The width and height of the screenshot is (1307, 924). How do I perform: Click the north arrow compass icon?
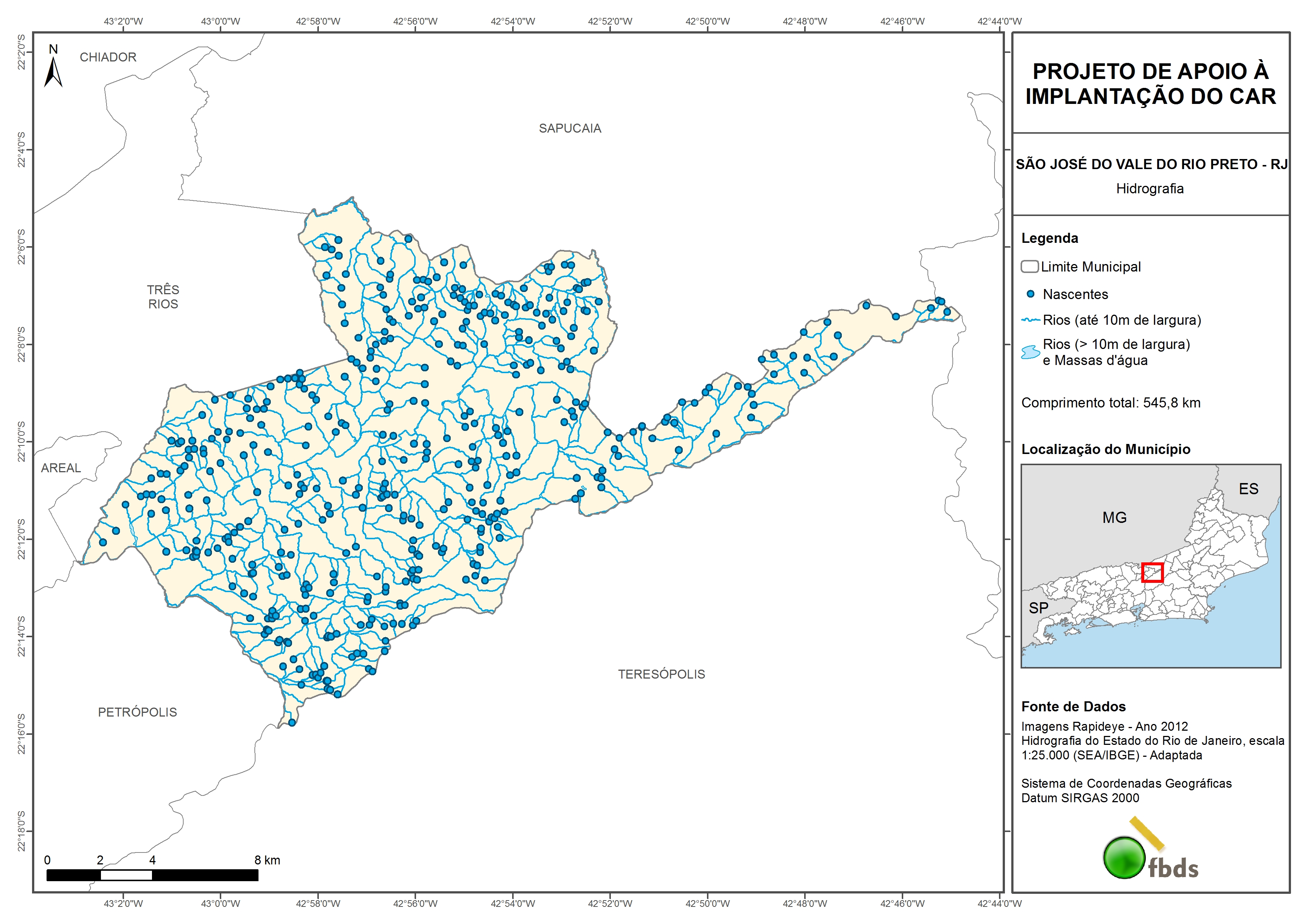pos(53,72)
